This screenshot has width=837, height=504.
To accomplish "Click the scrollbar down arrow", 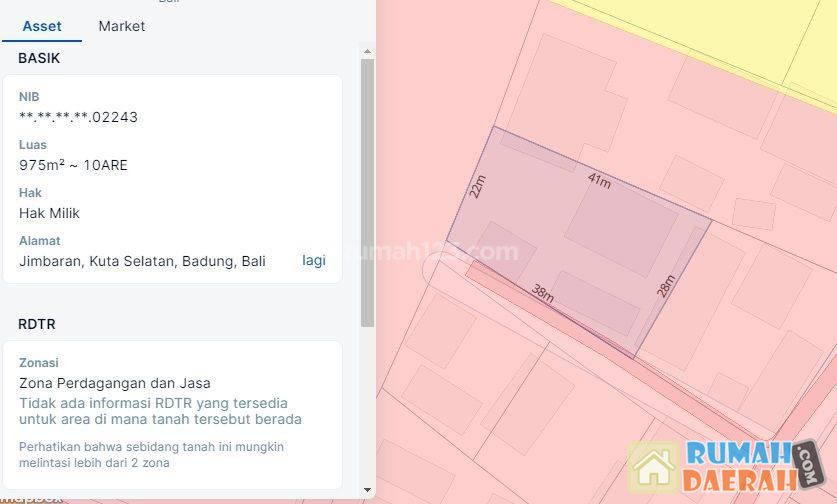I will (x=367, y=490).
